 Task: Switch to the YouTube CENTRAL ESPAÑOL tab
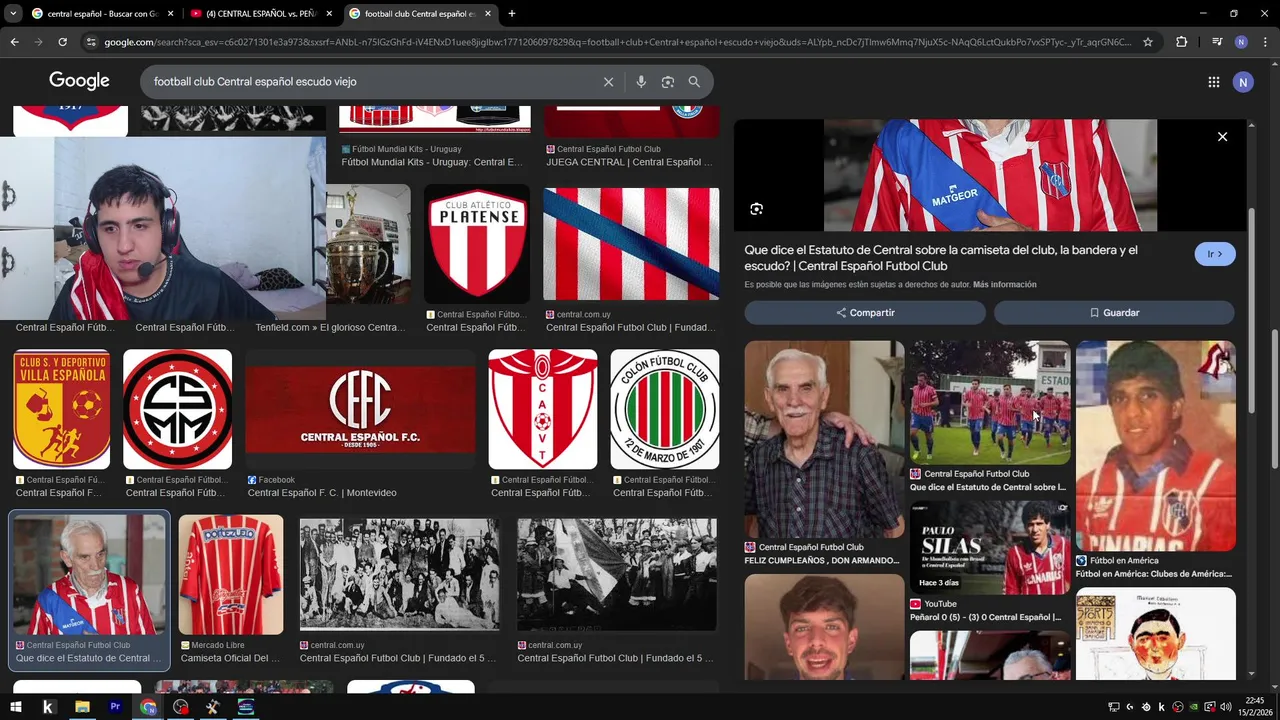click(x=262, y=14)
